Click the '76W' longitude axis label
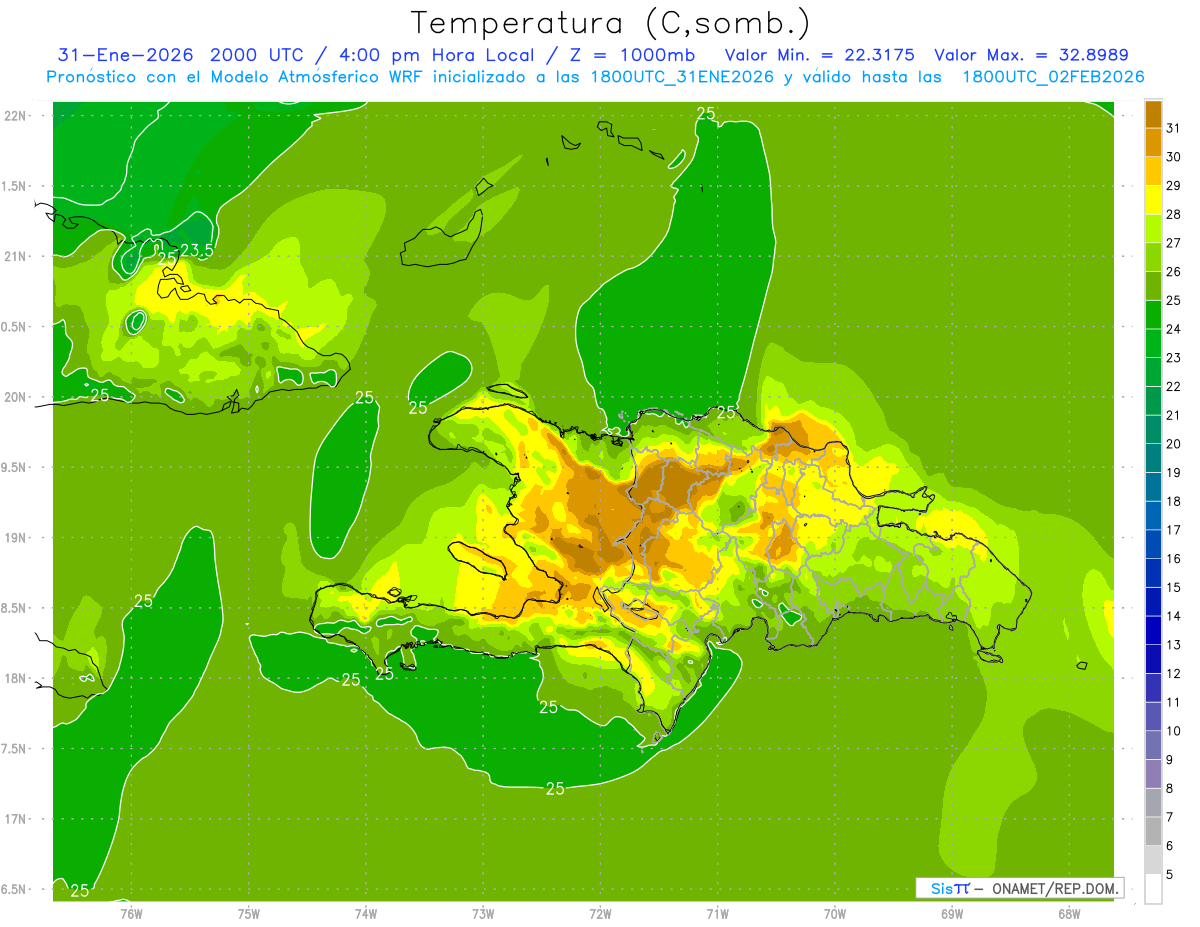This screenshot has height=927, width=1200. pyautogui.click(x=131, y=913)
